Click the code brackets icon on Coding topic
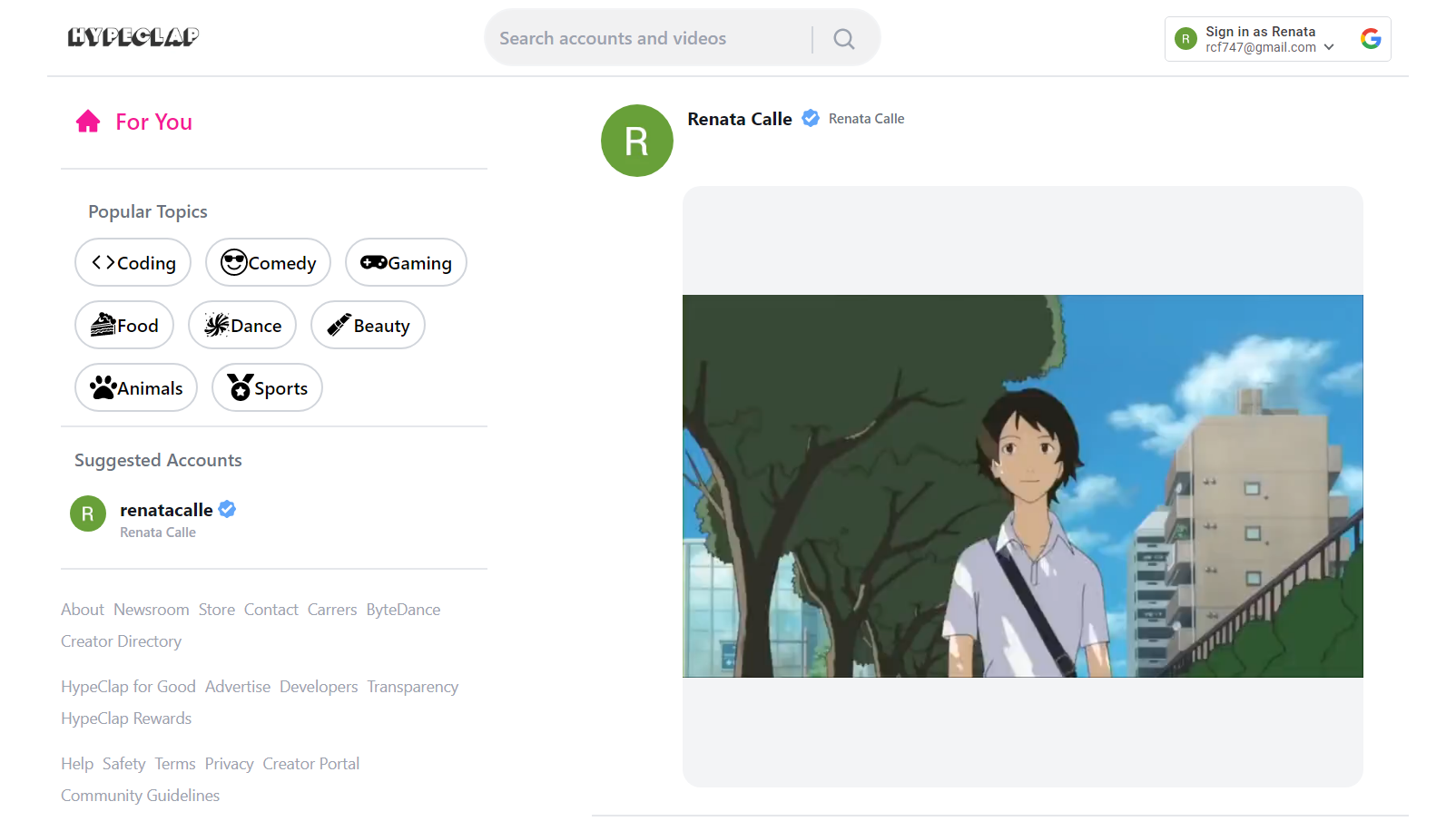This screenshot has height=831, width=1456. [x=103, y=262]
